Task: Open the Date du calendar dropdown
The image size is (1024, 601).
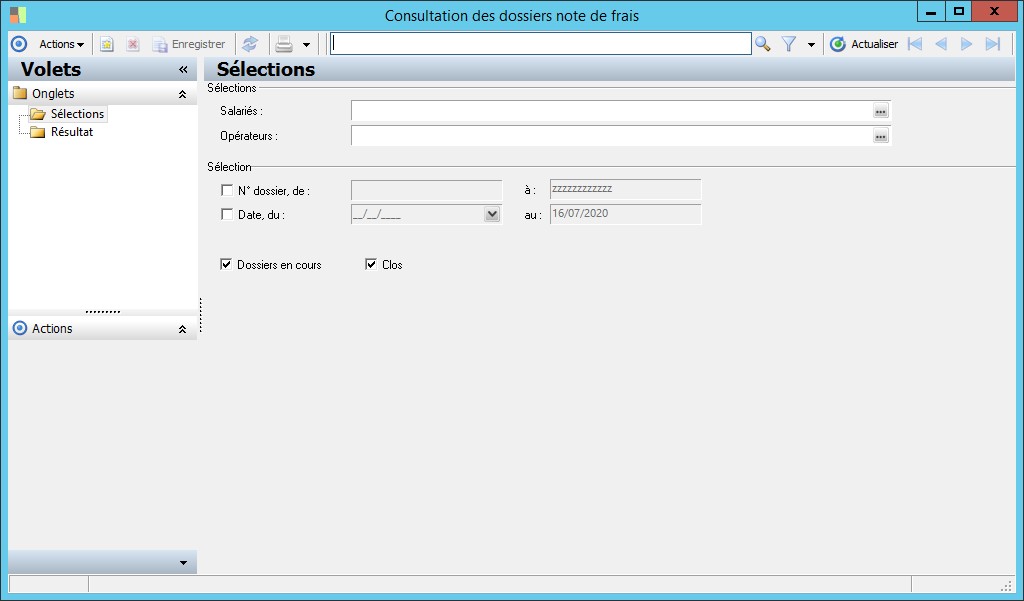Action: 492,214
